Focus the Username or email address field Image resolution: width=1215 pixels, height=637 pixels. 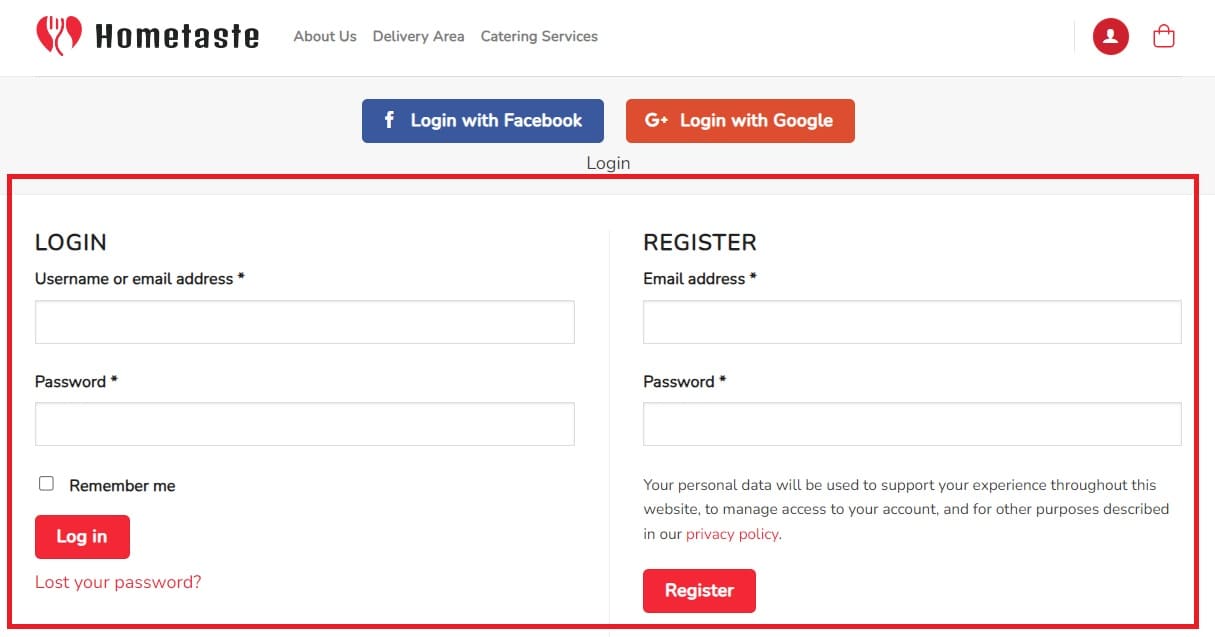305,322
